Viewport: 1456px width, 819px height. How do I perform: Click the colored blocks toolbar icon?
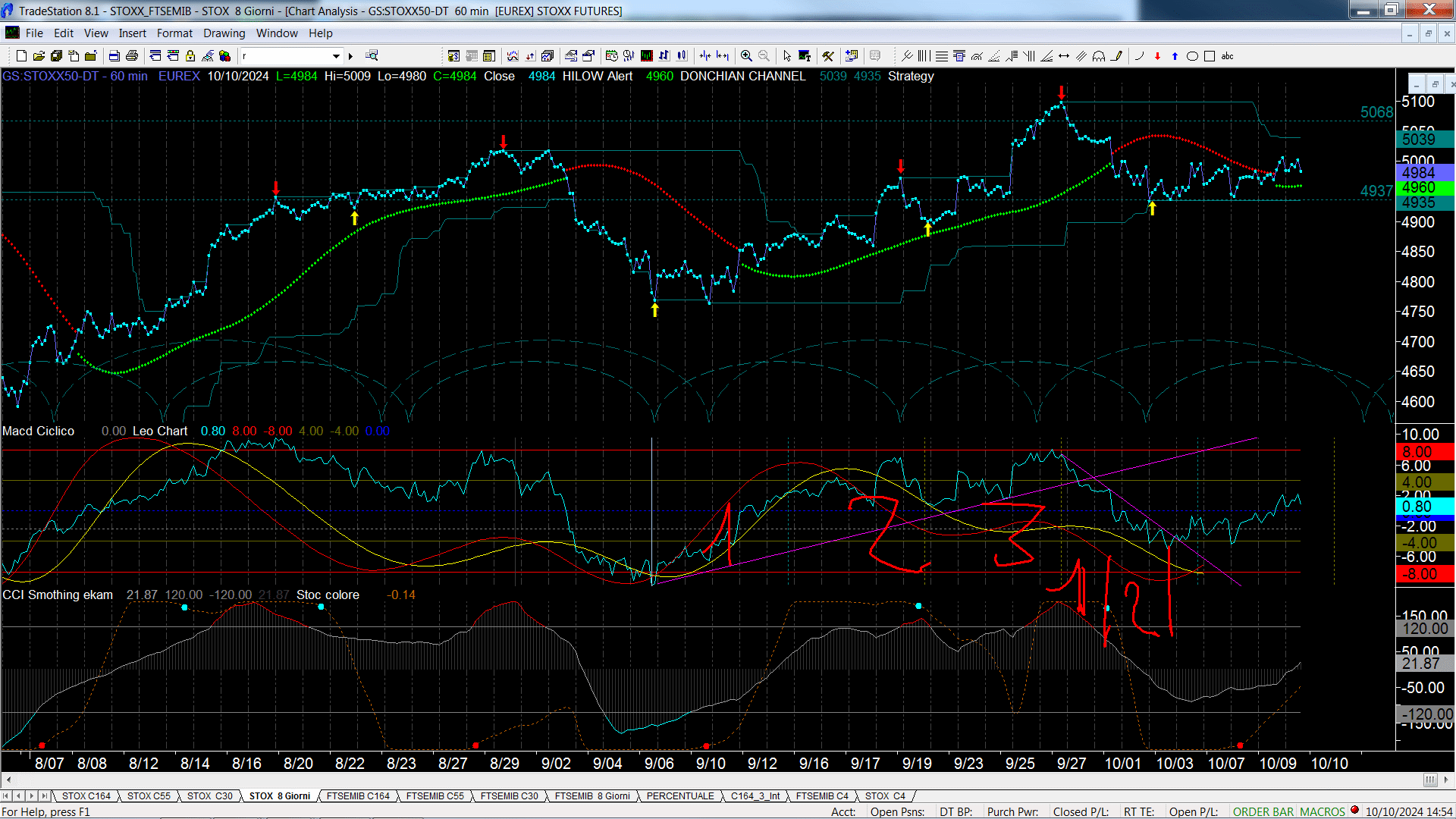coord(224,55)
